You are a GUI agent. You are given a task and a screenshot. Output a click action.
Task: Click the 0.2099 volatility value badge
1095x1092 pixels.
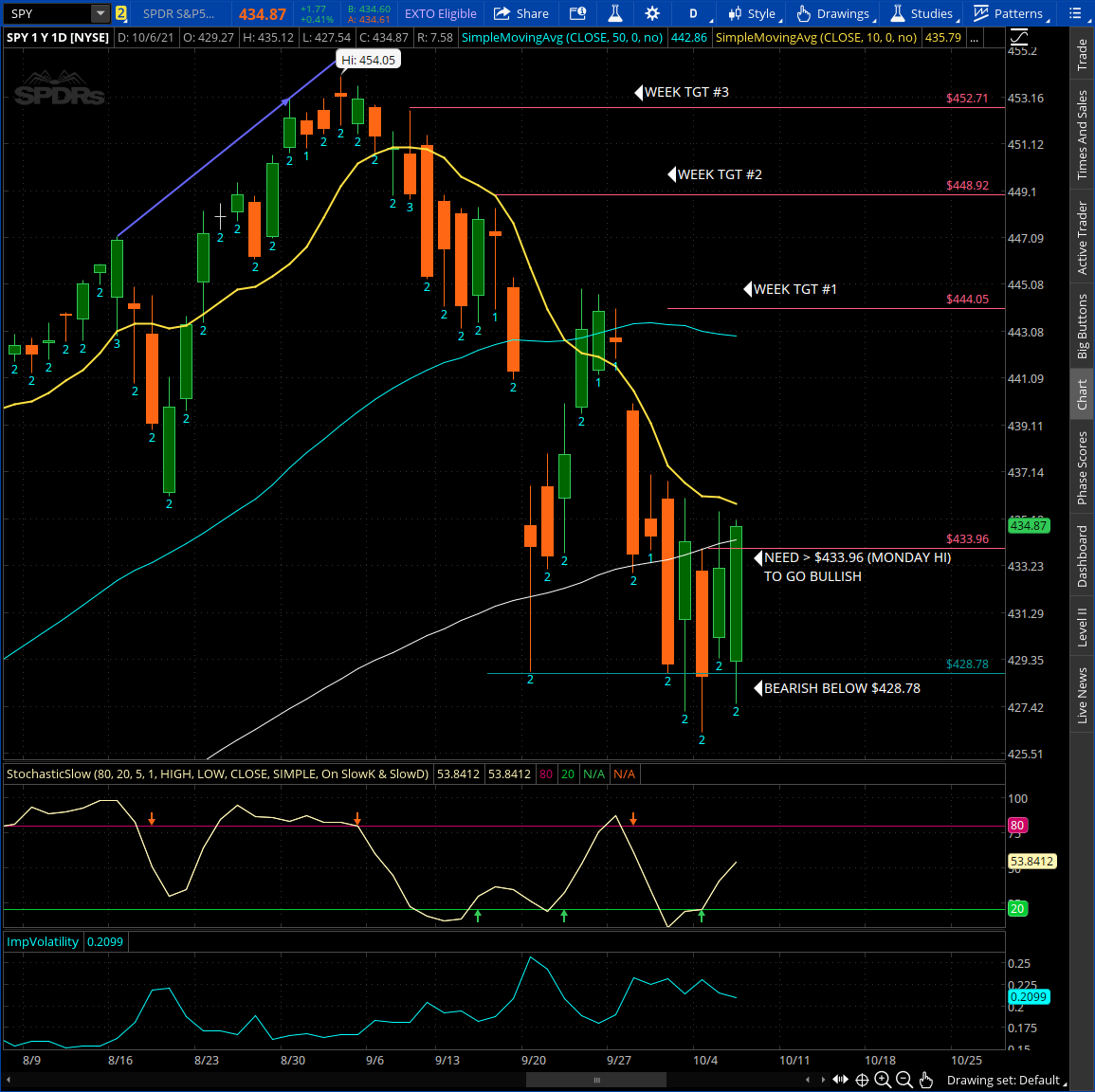[x=1029, y=997]
